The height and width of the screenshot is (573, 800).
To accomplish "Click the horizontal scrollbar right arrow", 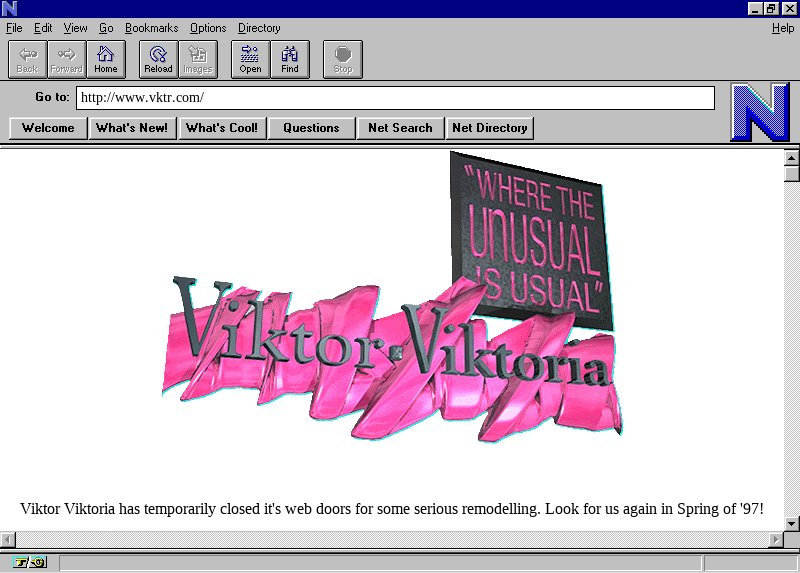I will [775, 540].
